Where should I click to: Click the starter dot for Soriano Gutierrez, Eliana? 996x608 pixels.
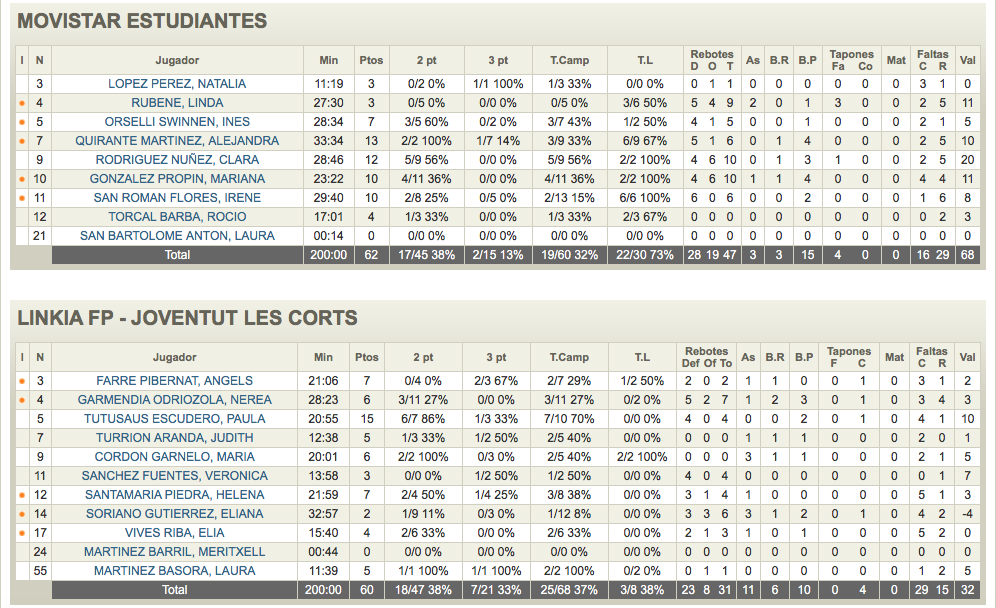pos(22,514)
